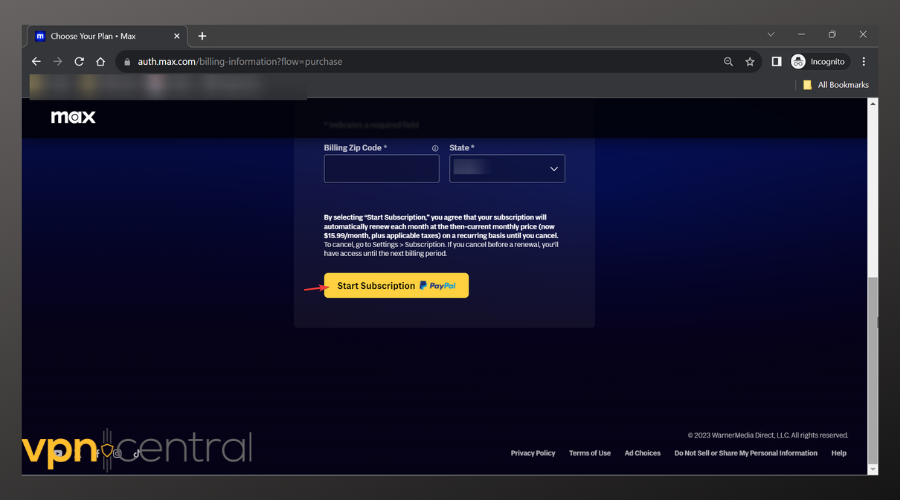The height and width of the screenshot is (500, 900).
Task: Open the Incognito profile indicator
Action: (x=819, y=61)
